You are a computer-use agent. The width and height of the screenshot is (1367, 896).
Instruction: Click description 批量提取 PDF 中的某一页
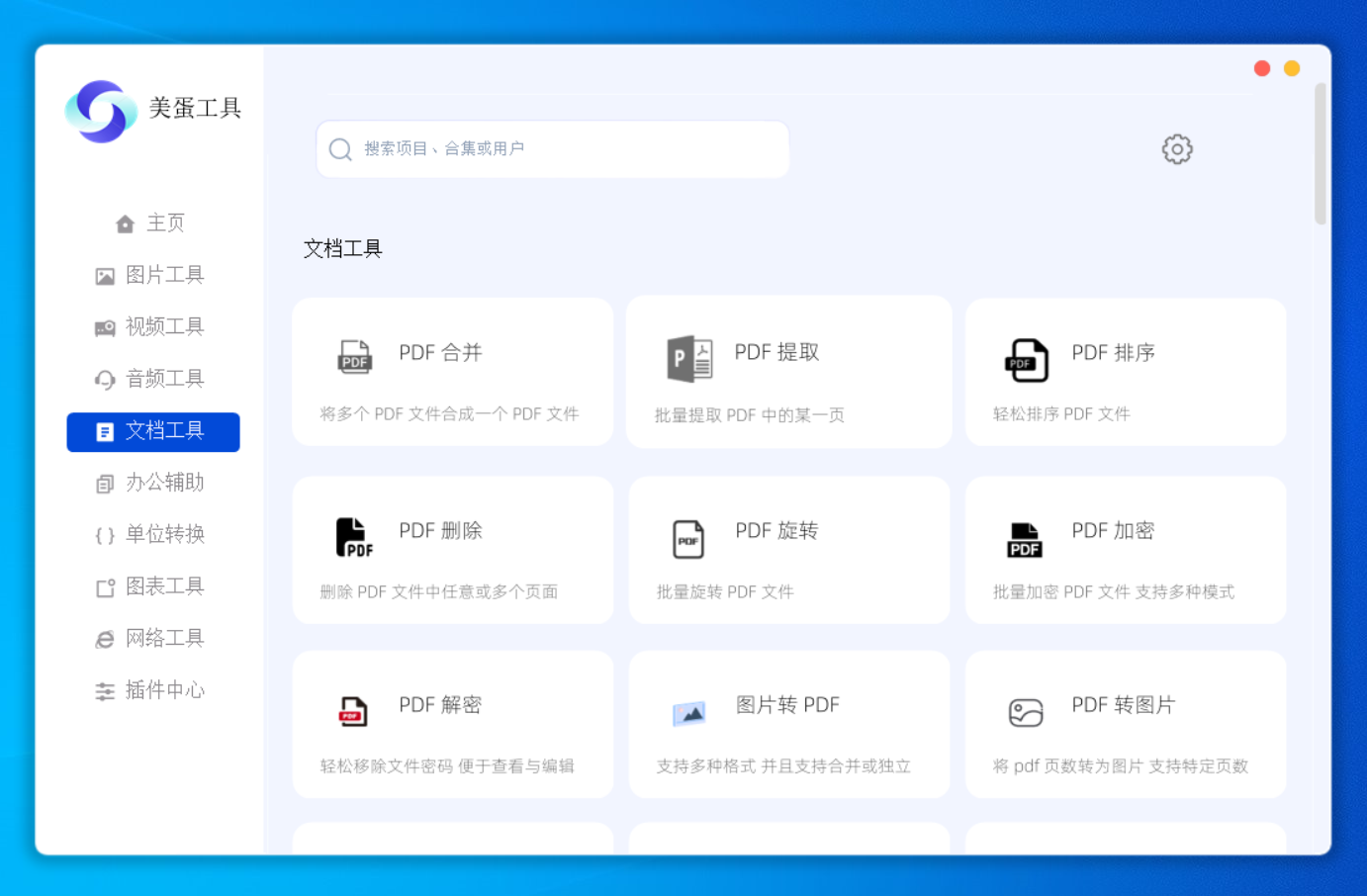click(750, 415)
